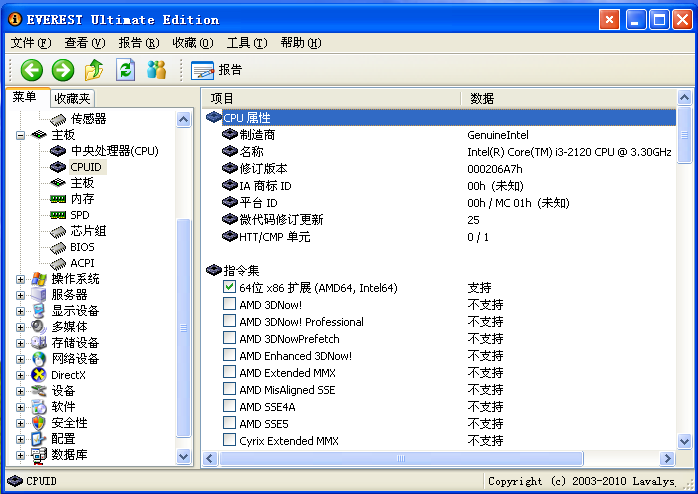
Task: Click the 操作系统 Windows flag icon
Action: pyautogui.click(x=39, y=279)
